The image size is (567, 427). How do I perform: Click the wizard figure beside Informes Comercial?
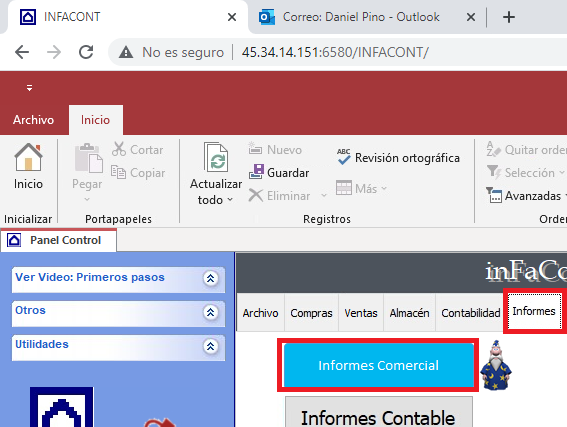[x=495, y=365]
